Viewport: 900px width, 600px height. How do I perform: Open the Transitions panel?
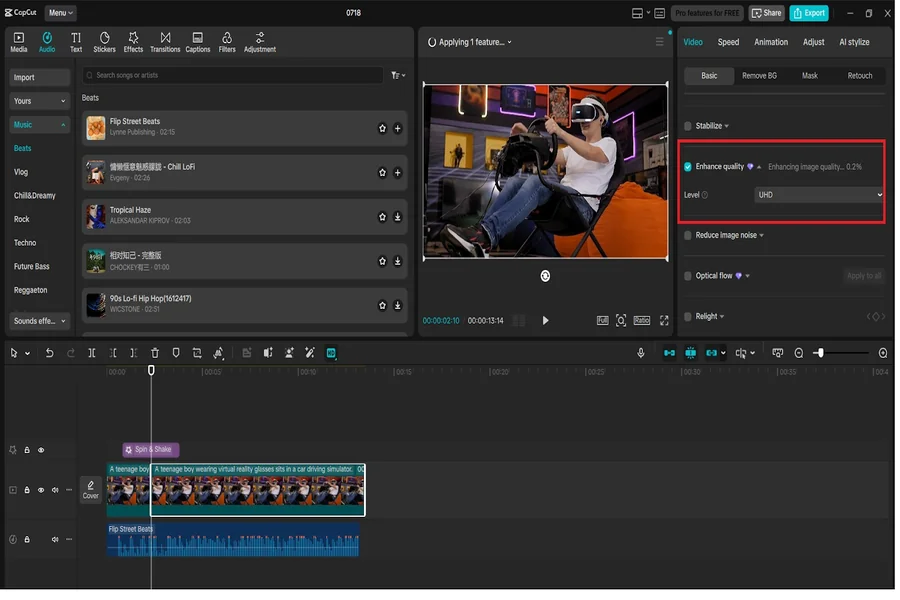[165, 42]
